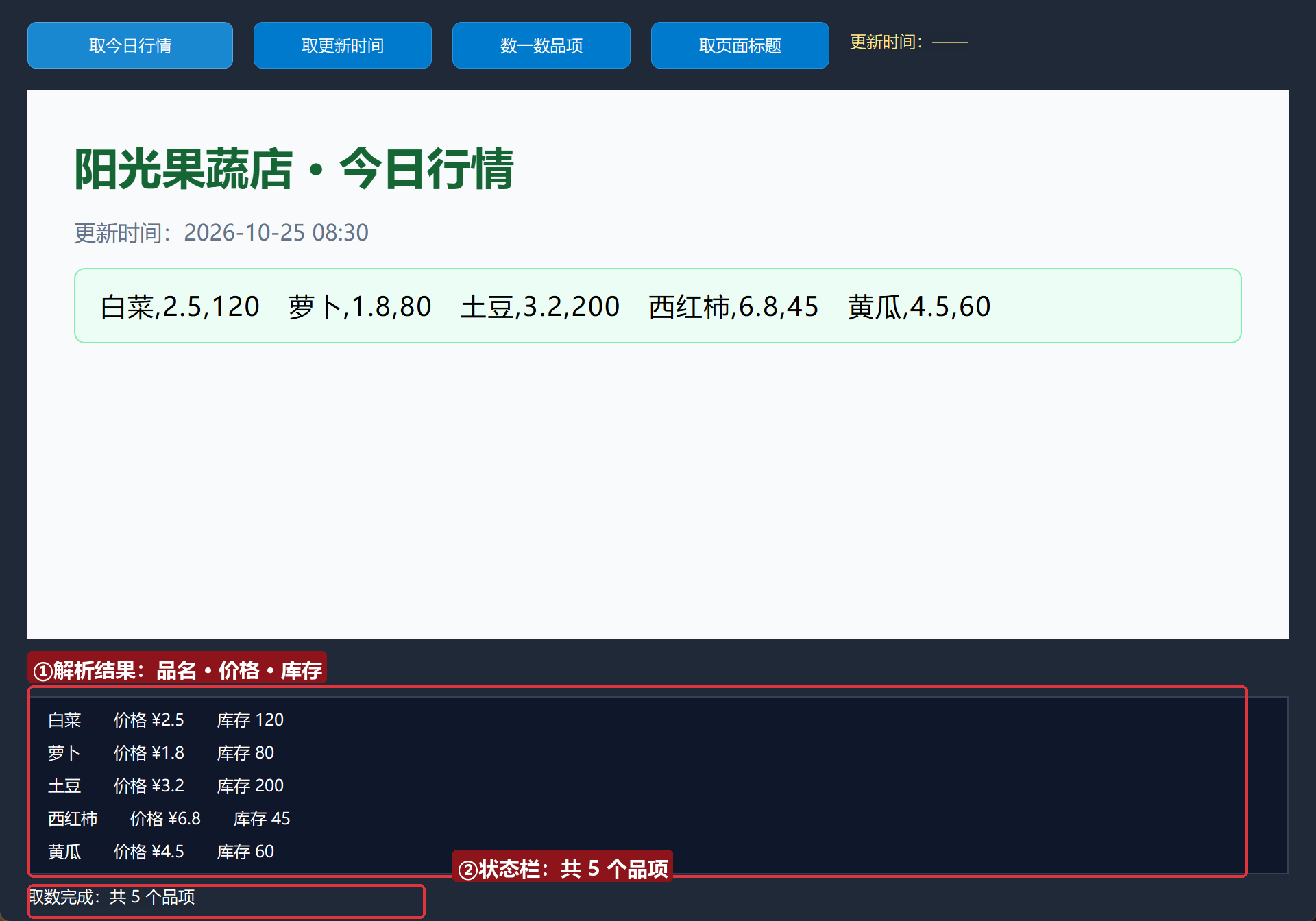
Task: Click 库存 120 in the results
Action: pos(250,720)
